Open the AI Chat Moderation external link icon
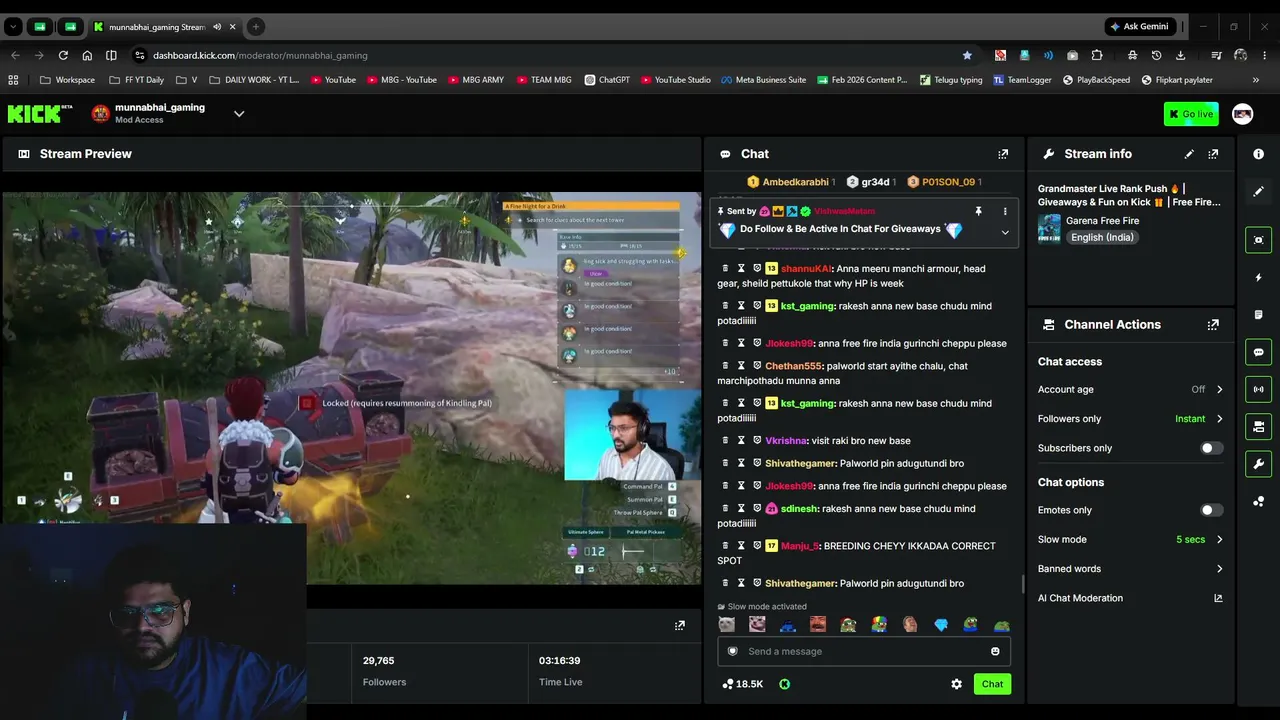 click(1218, 598)
